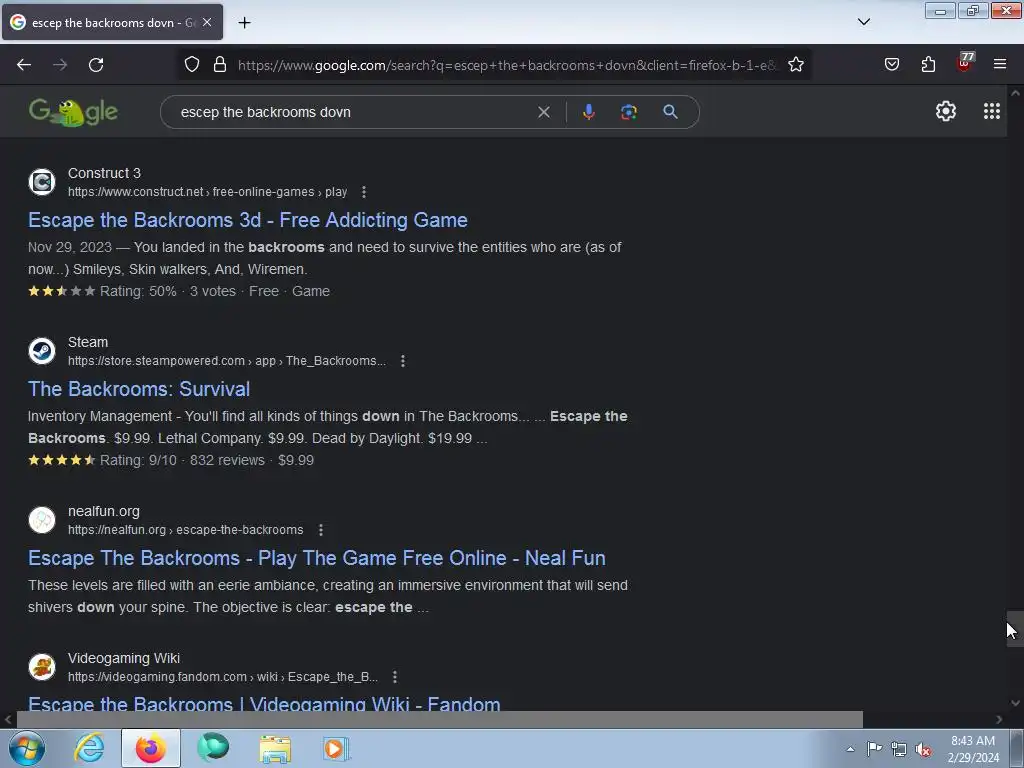This screenshot has height=768, width=1024.
Task: Open the file explorer folder in taskbar
Action: (x=275, y=748)
